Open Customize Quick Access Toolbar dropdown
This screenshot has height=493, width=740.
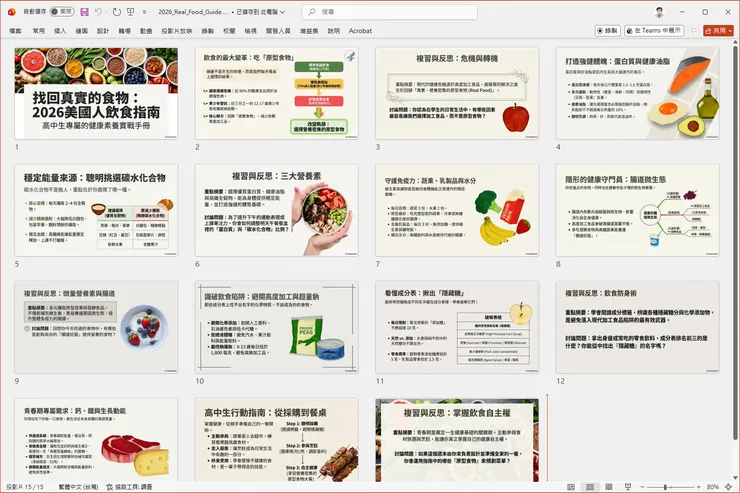point(144,12)
